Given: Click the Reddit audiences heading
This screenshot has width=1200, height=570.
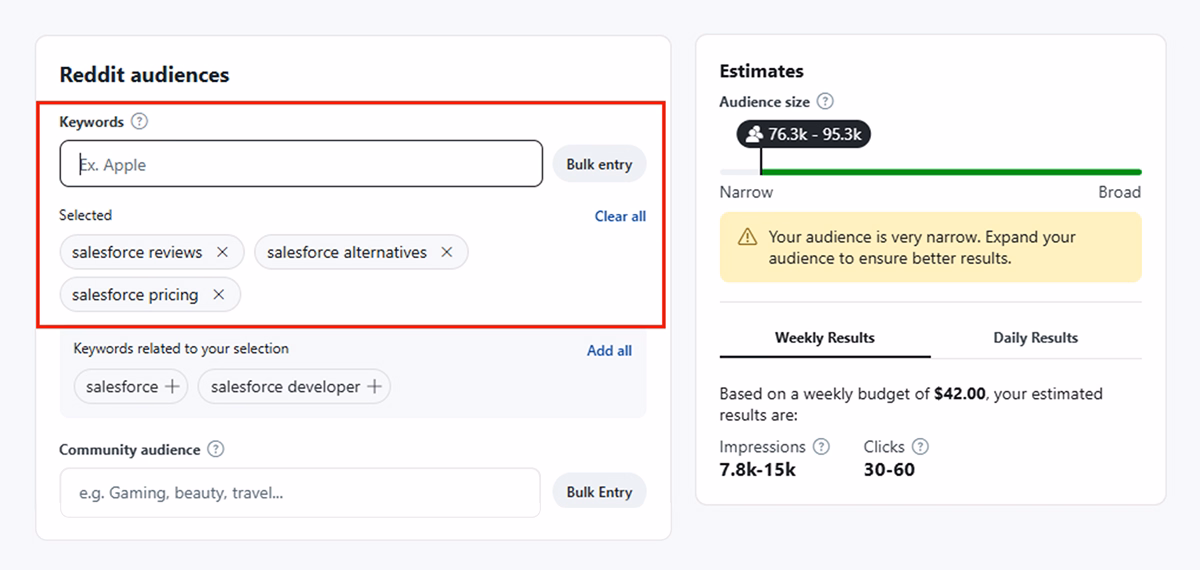Looking at the screenshot, I should click(x=144, y=75).
